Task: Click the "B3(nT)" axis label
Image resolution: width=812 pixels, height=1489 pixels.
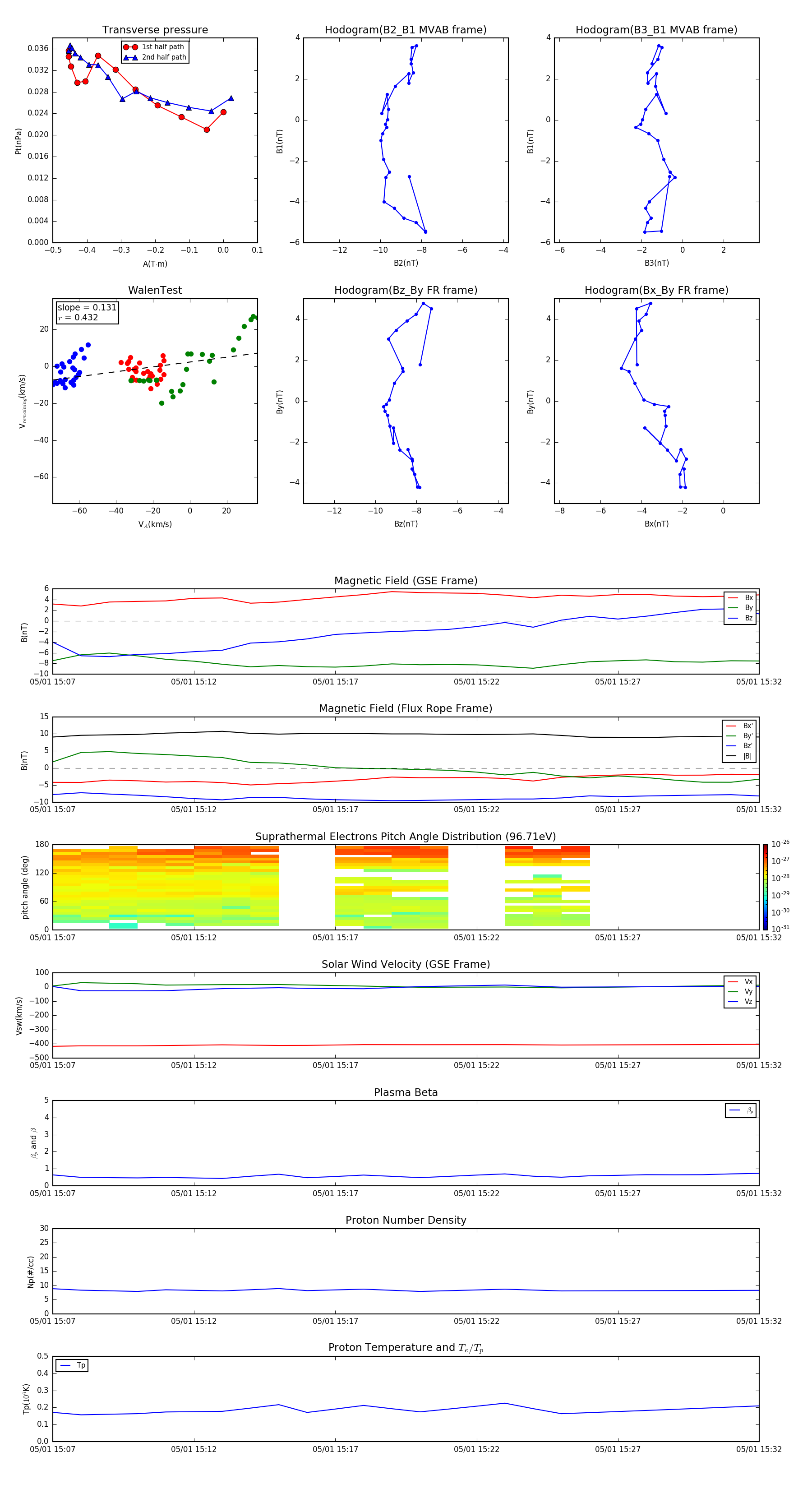Action: coord(656,263)
